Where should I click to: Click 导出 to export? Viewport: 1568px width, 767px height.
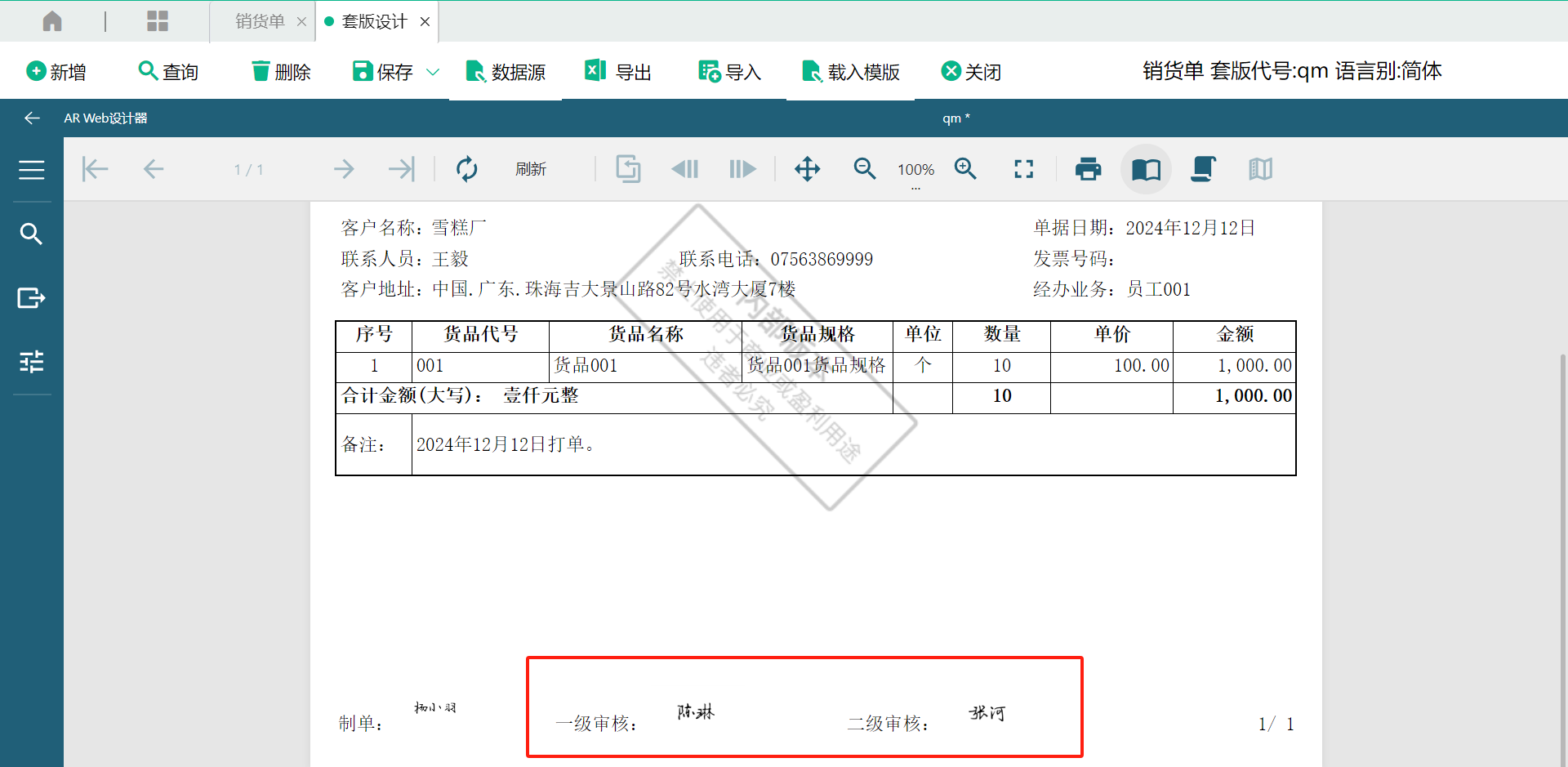click(x=618, y=72)
